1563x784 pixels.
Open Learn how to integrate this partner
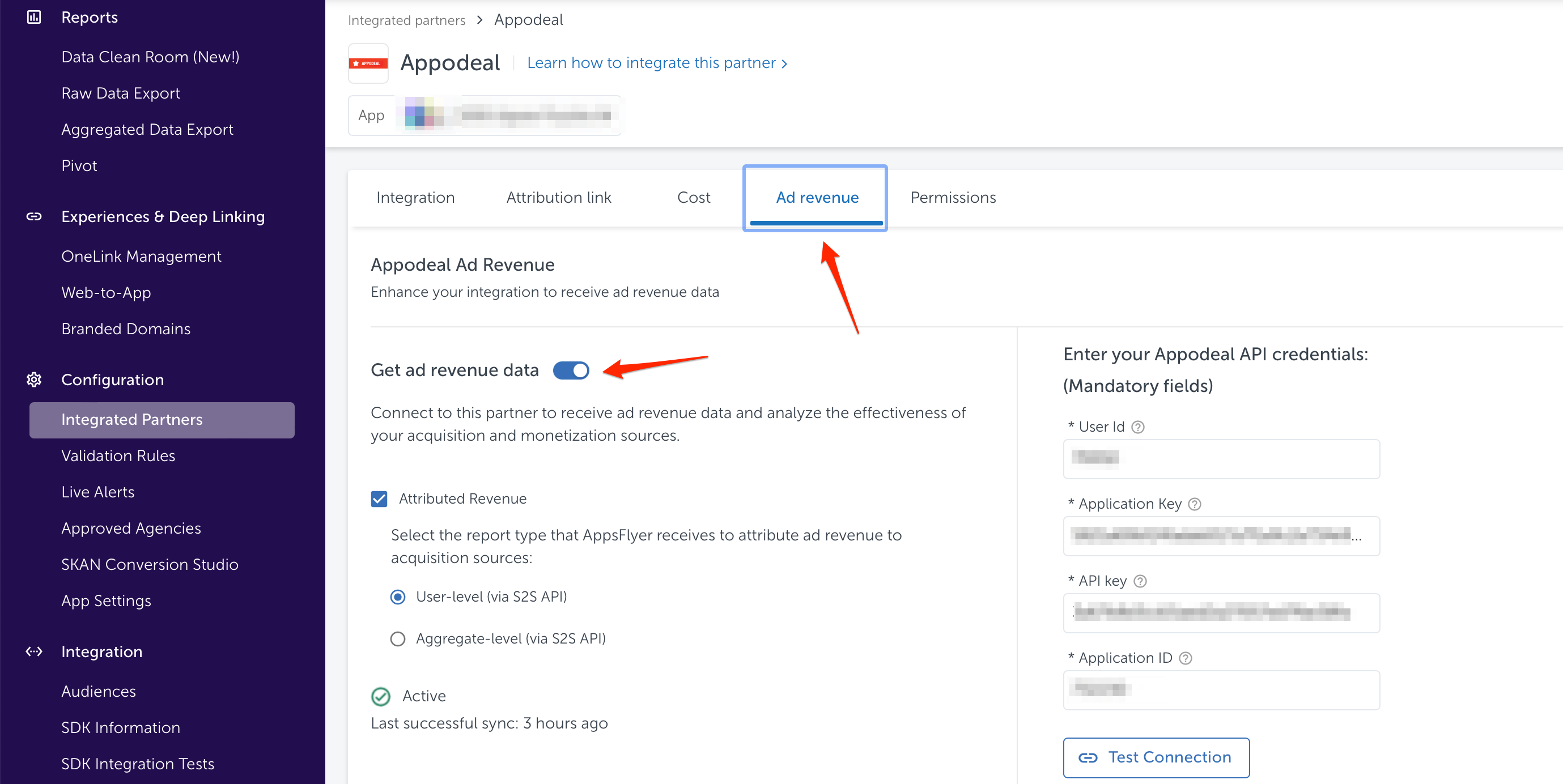tap(651, 62)
